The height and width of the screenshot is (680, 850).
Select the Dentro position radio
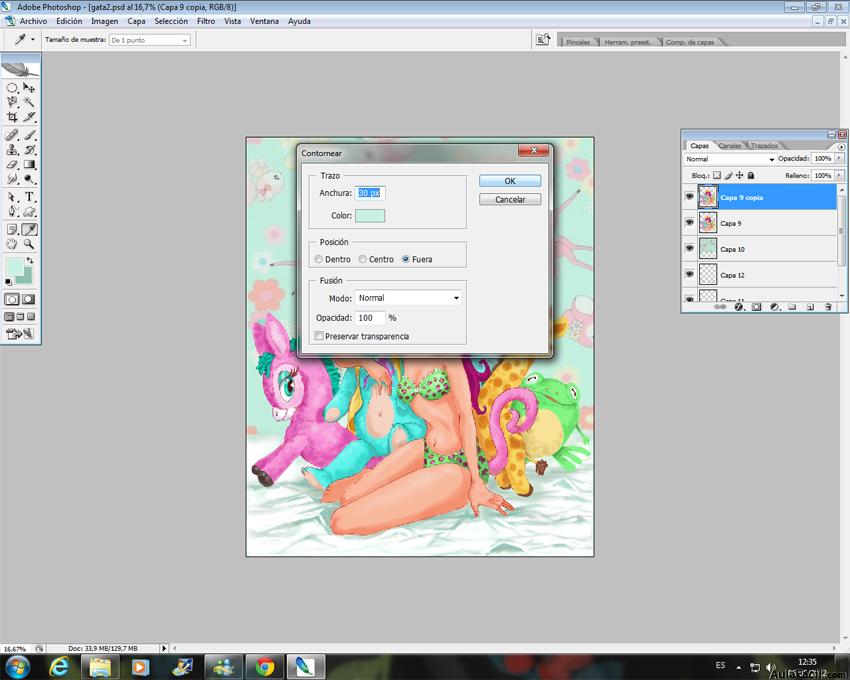click(x=319, y=259)
